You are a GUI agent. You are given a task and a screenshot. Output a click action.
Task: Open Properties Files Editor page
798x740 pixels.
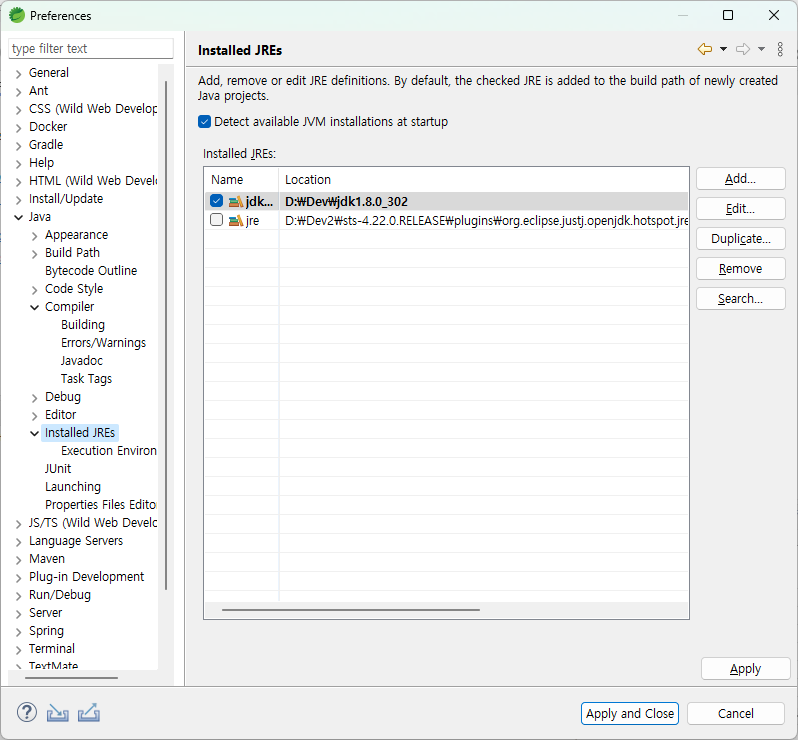pos(101,505)
